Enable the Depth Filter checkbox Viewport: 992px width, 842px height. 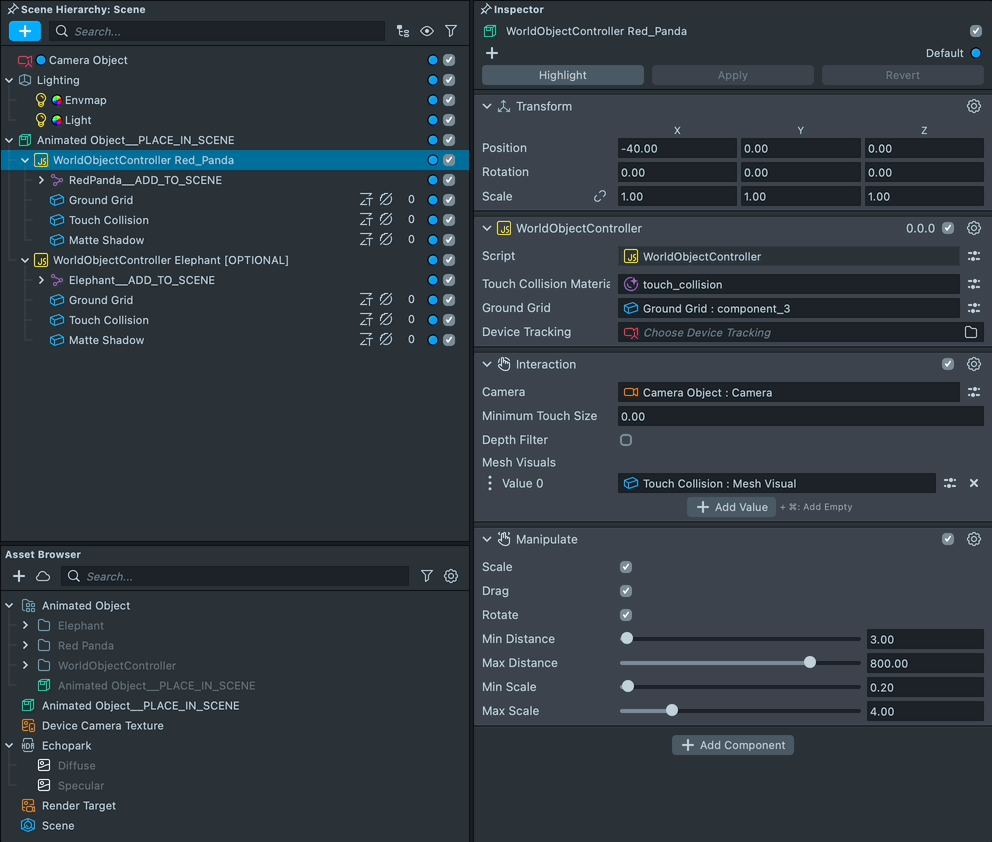626,440
